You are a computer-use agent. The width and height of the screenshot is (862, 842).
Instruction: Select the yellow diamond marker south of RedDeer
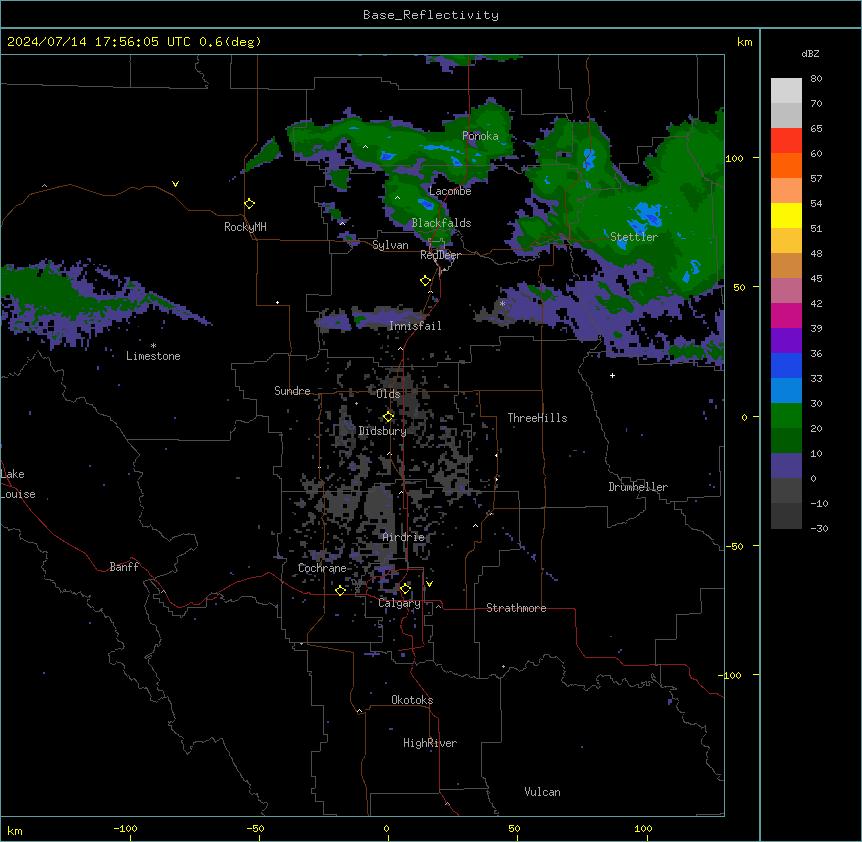(x=426, y=281)
